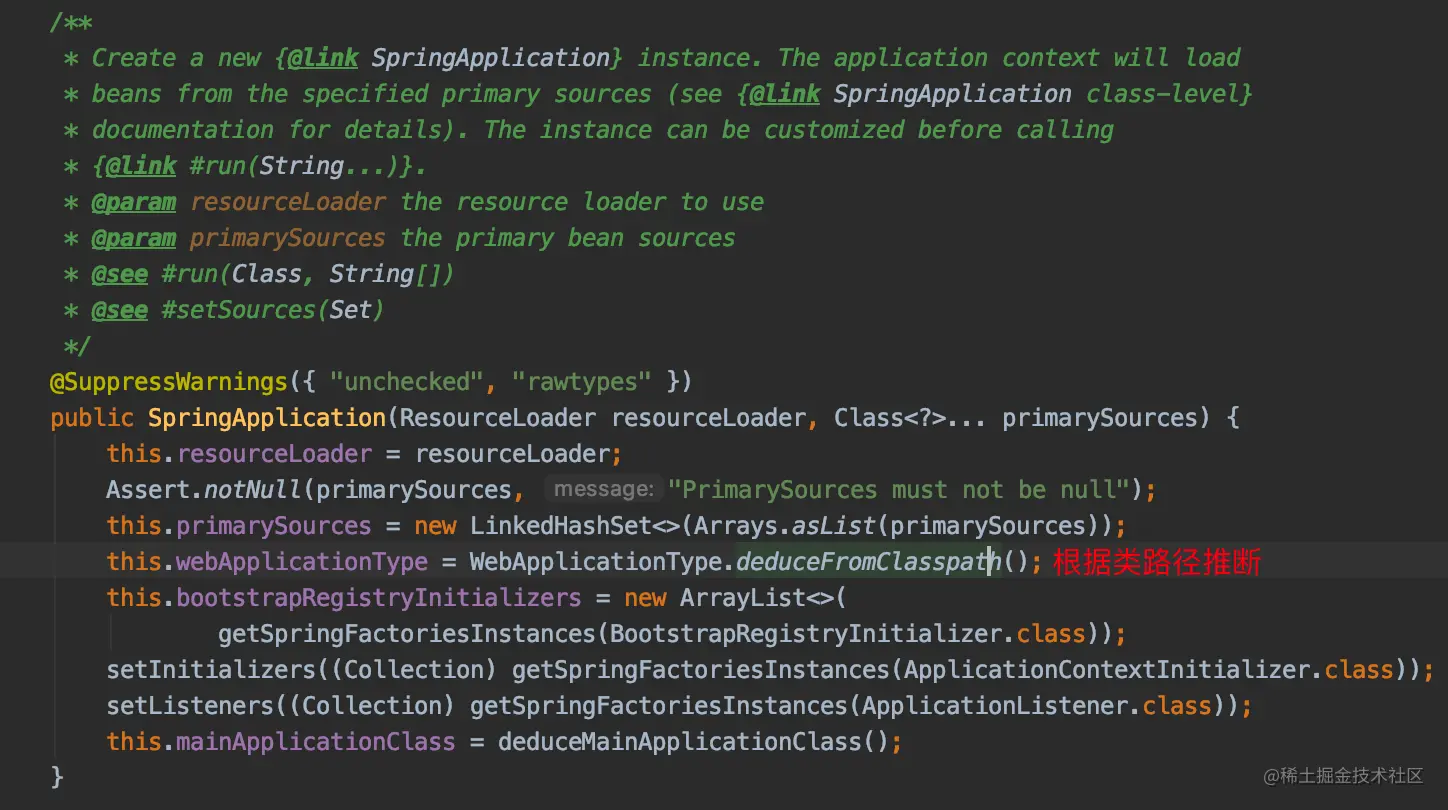Click the this.bootstrapRegistryInitializers field
This screenshot has width=1448, height=810.
tap(344, 598)
